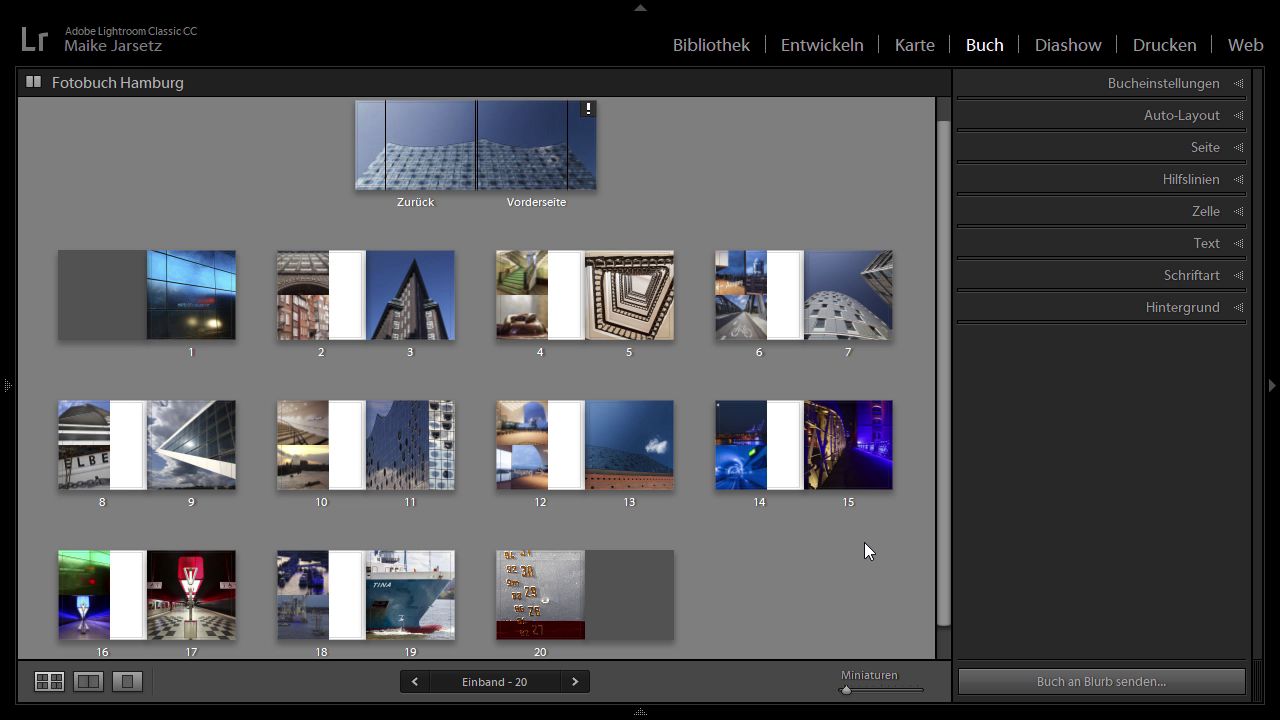Select page 13 thumbnail

click(629, 445)
